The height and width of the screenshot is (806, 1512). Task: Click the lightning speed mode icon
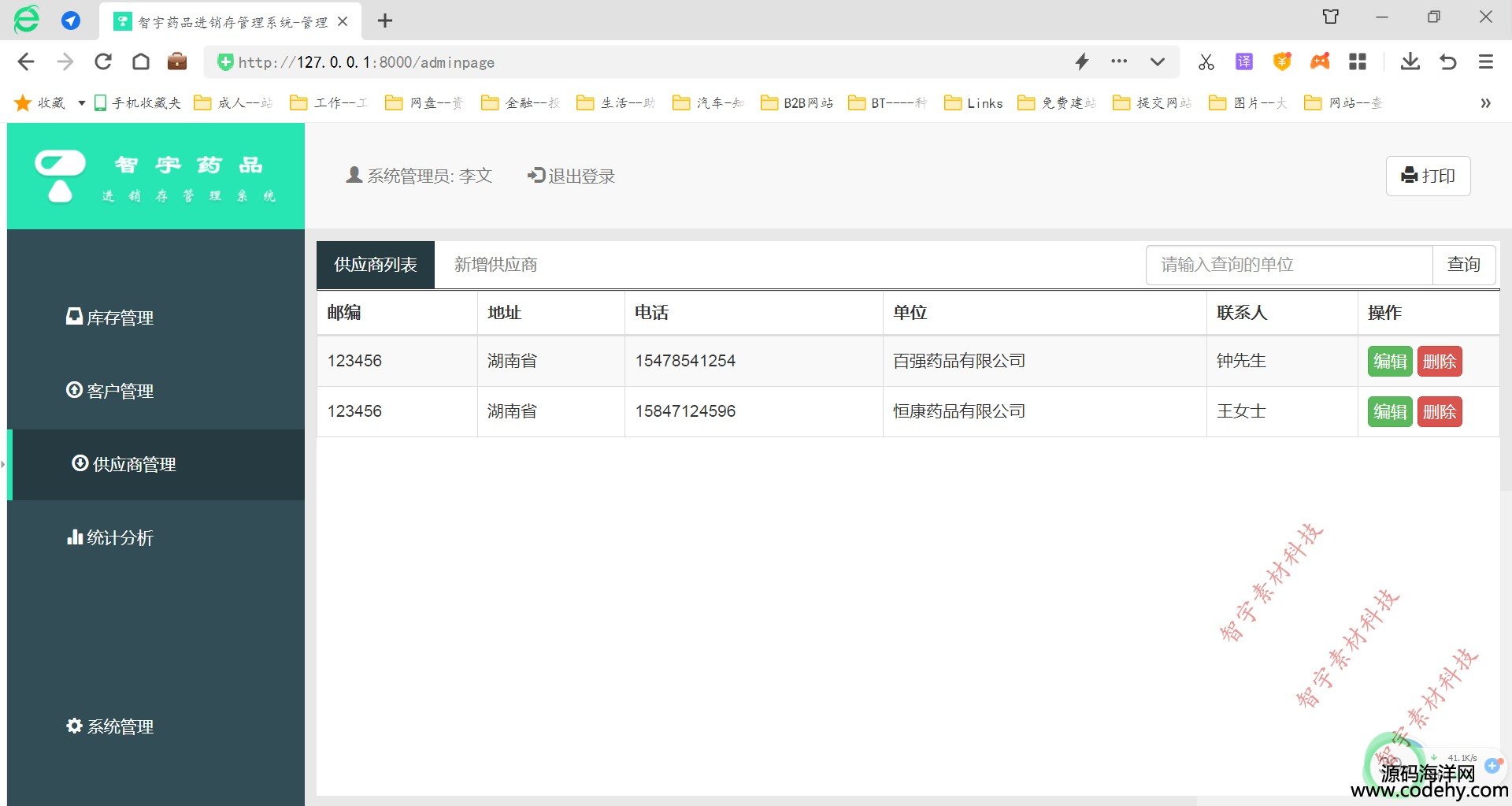[1082, 61]
